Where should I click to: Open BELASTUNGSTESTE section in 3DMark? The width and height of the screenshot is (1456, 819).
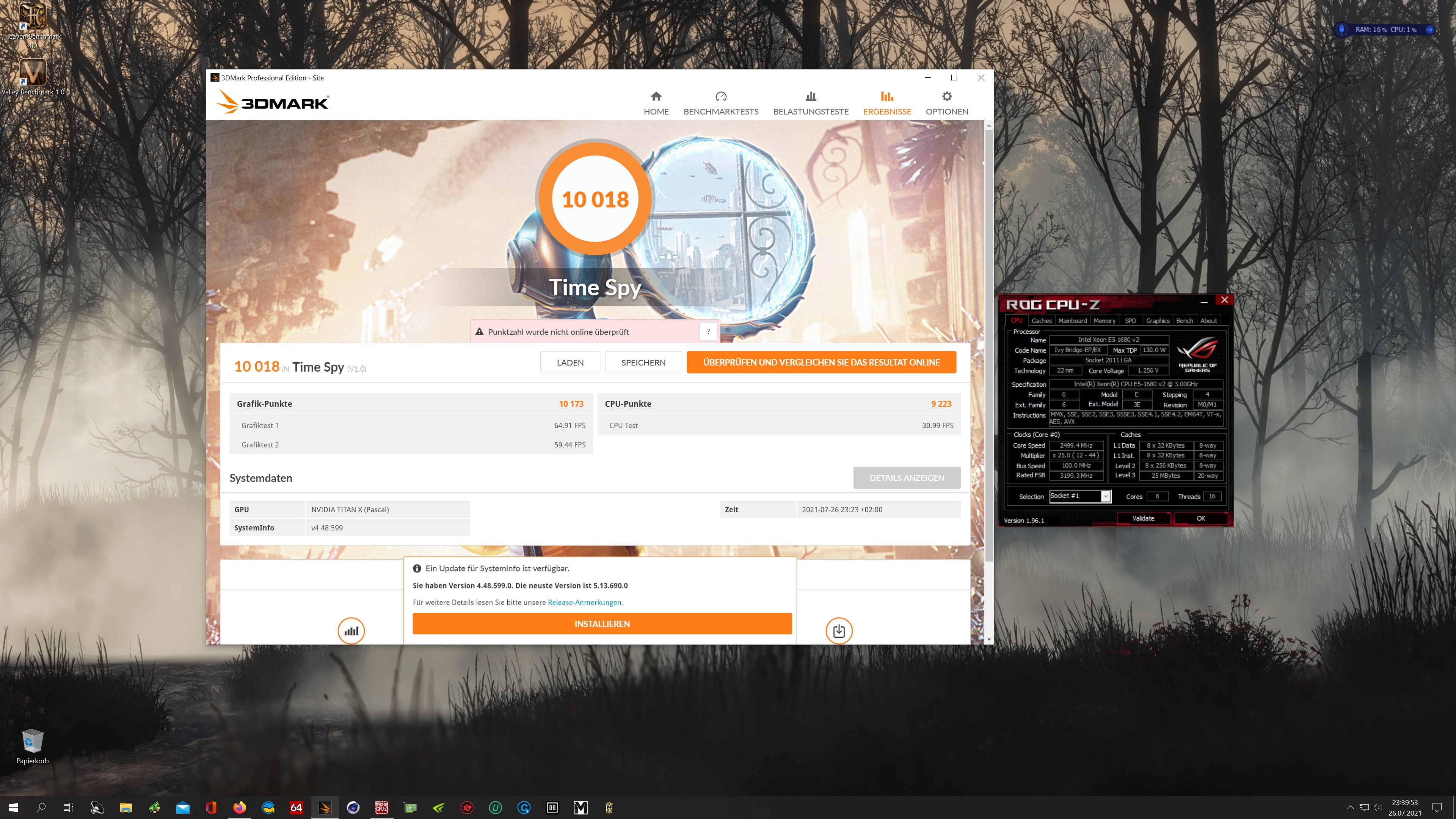pos(811,104)
